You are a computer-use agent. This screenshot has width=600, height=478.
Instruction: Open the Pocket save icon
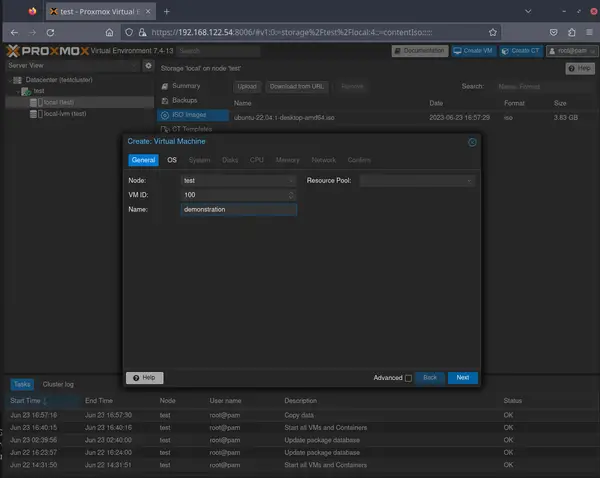pos(553,33)
